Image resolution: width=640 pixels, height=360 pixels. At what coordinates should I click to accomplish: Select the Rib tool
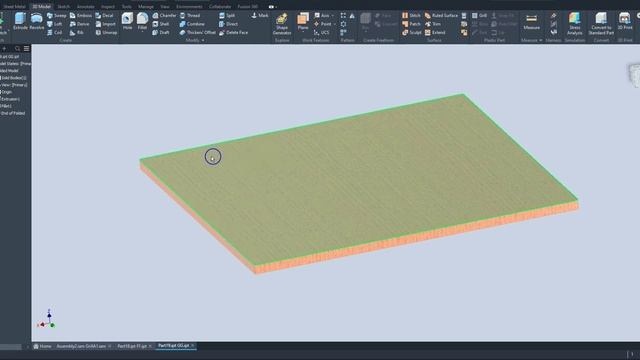click(x=77, y=32)
